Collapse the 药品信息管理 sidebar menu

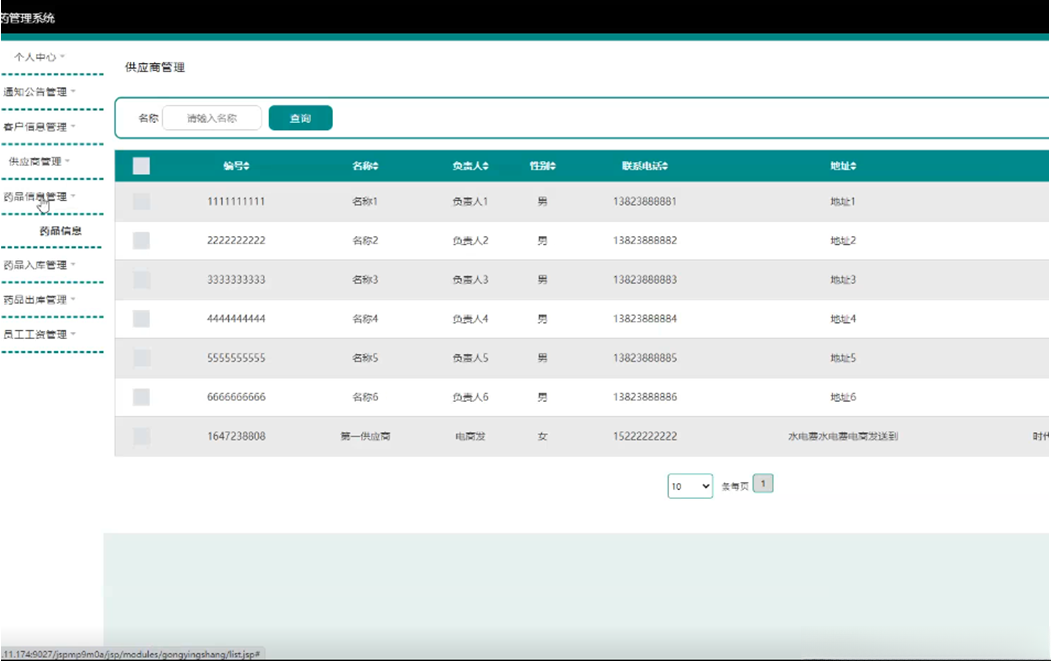point(40,196)
